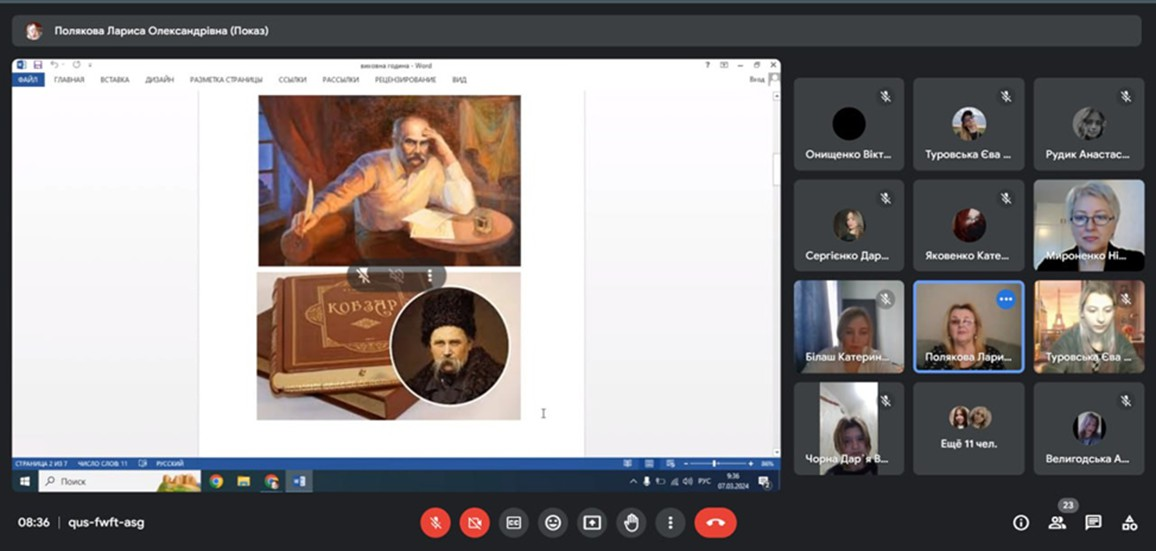Screen dimensions: 1156x551
Task: Select the Яковенко Кате… participant tile
Action: pyautogui.click(x=969, y=226)
